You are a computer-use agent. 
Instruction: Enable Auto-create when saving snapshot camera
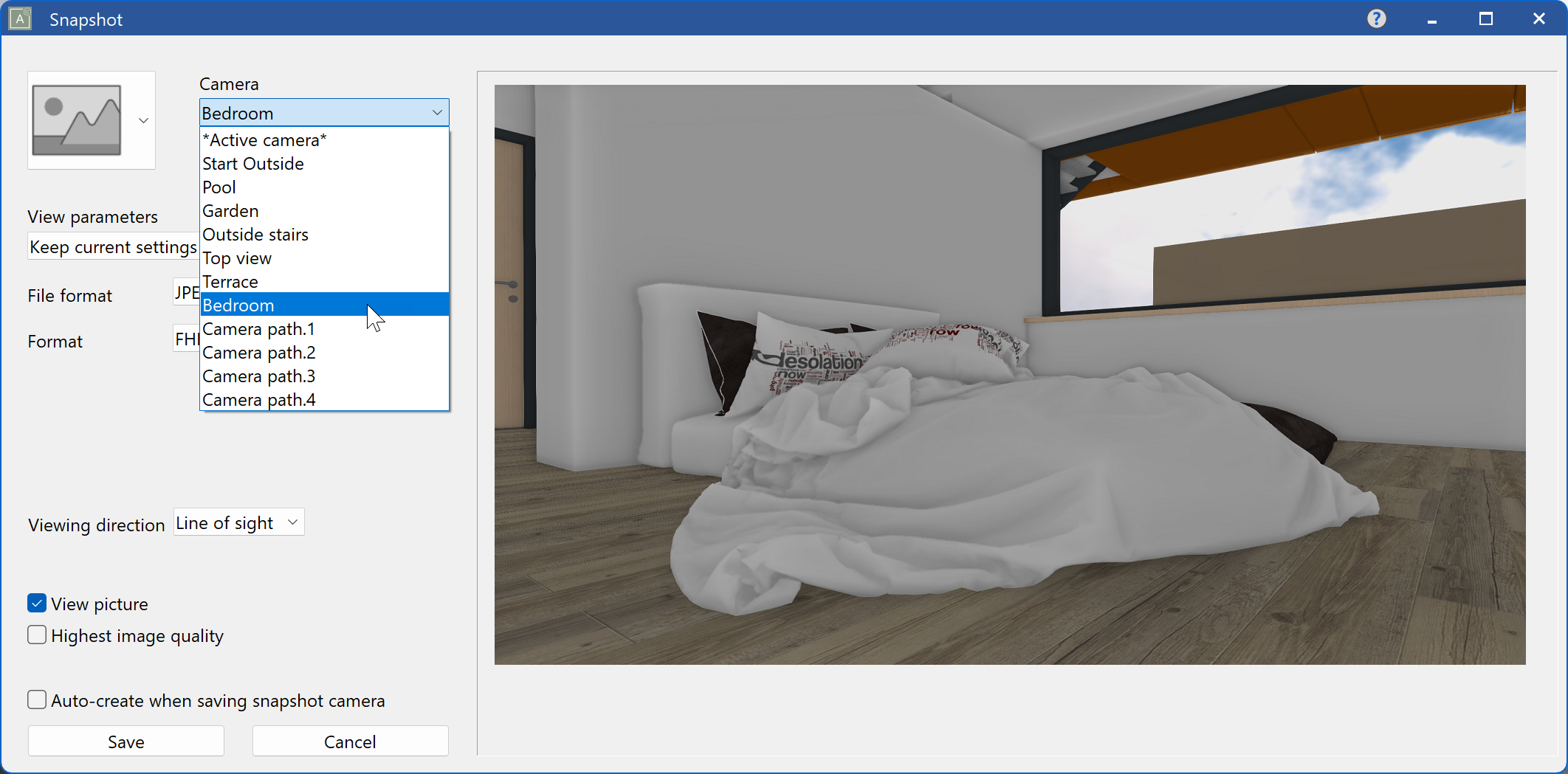point(37,699)
